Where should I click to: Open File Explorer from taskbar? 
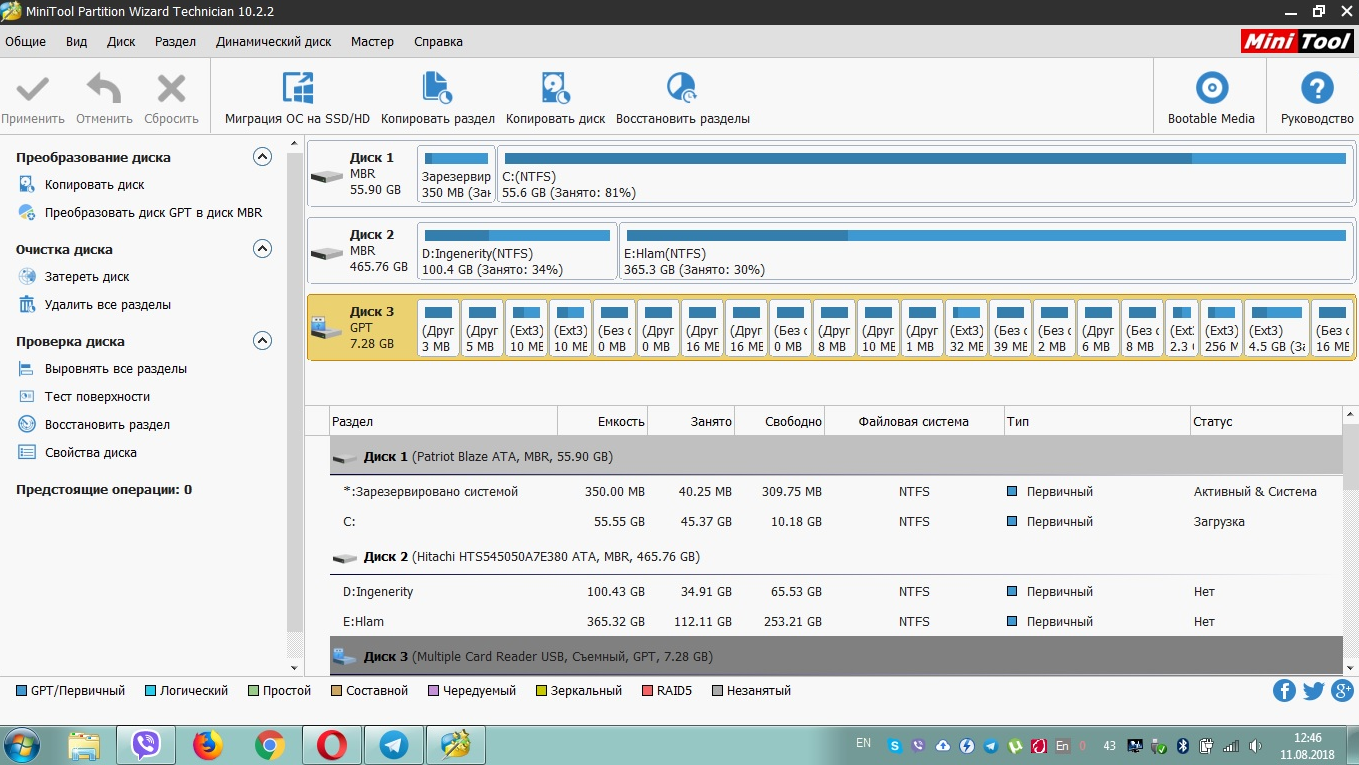tap(84, 745)
